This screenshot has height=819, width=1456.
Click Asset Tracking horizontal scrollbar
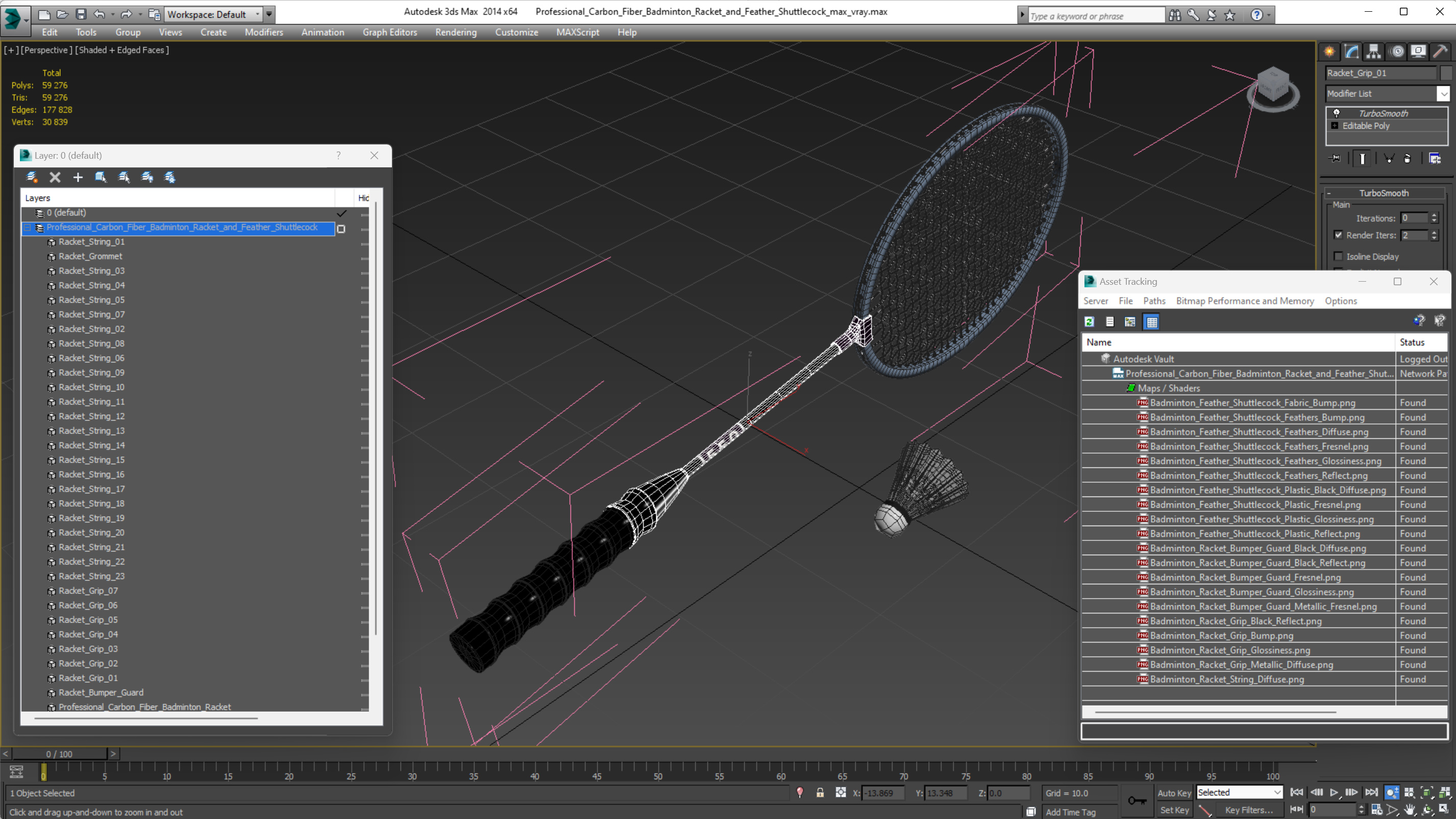tap(1215, 712)
